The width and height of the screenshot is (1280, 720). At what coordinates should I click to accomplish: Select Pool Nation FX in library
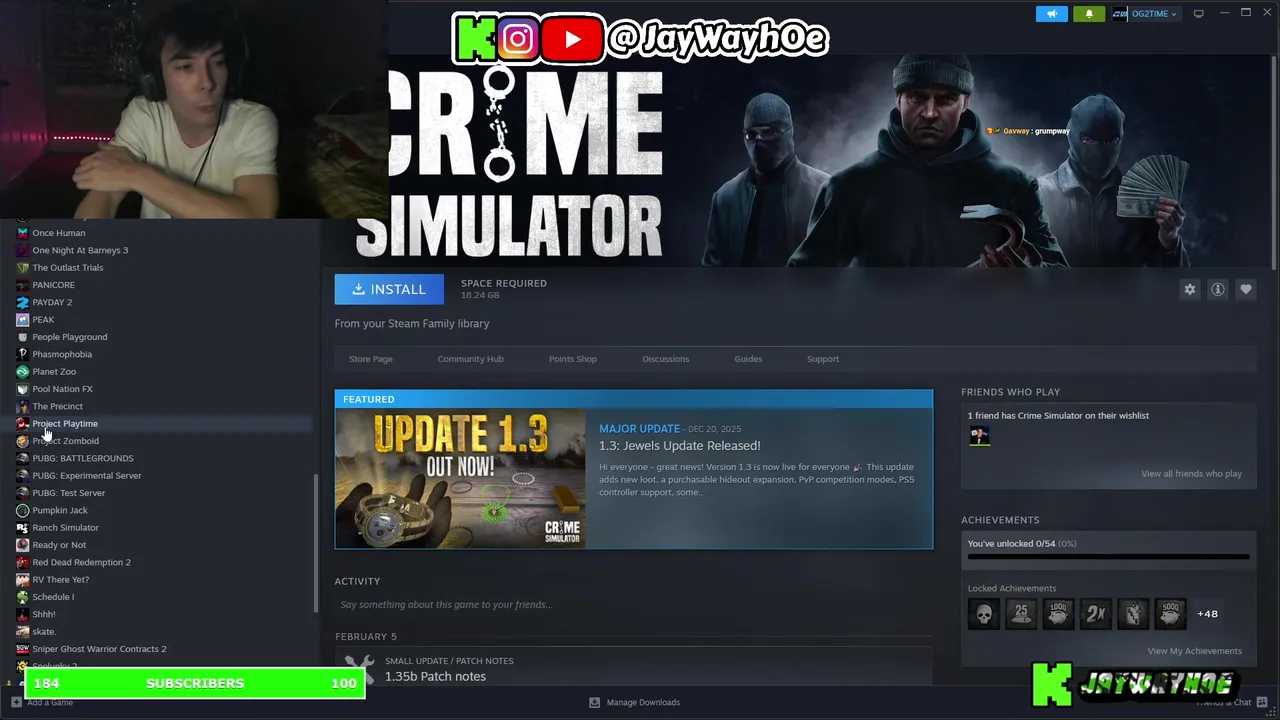62,389
